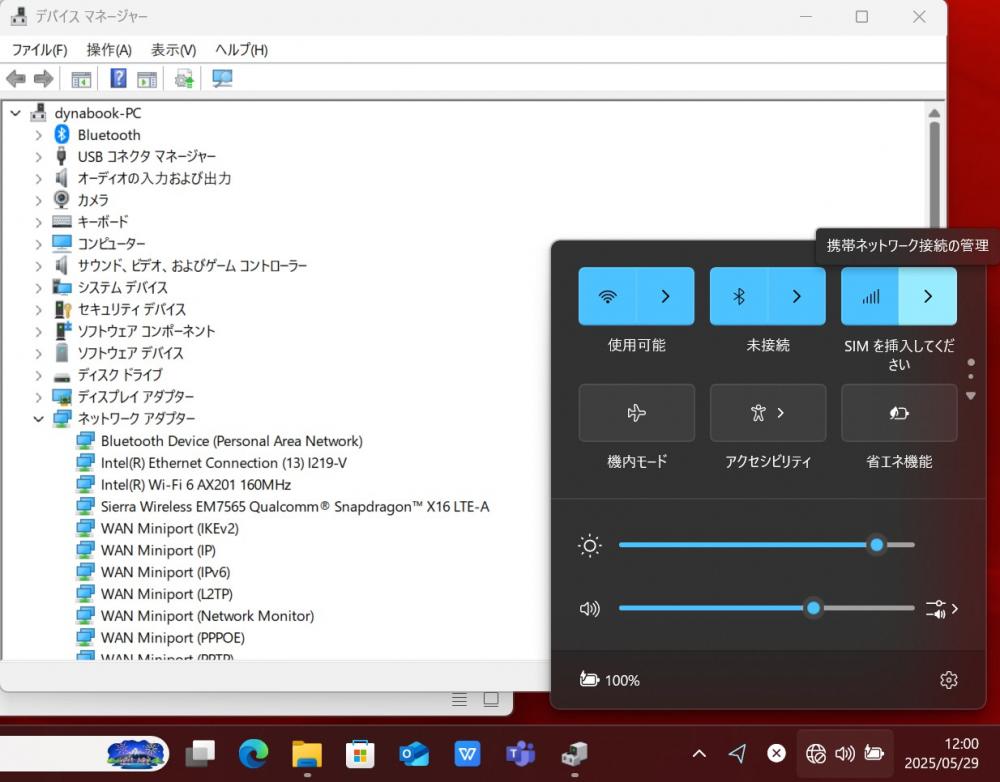This screenshot has height=782, width=1000.
Task: Open the sound output selector icon beside volume slider
Action: click(941, 609)
